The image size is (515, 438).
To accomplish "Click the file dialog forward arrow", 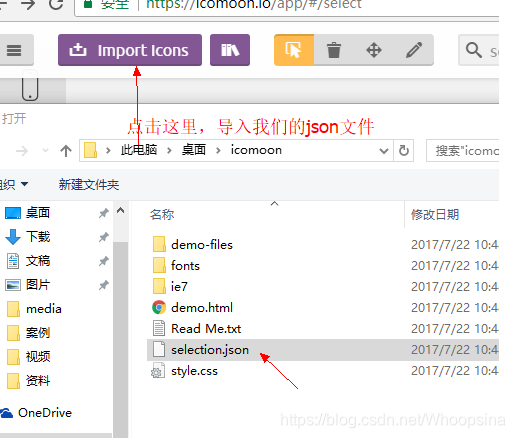I will pyautogui.click(x=22, y=151).
